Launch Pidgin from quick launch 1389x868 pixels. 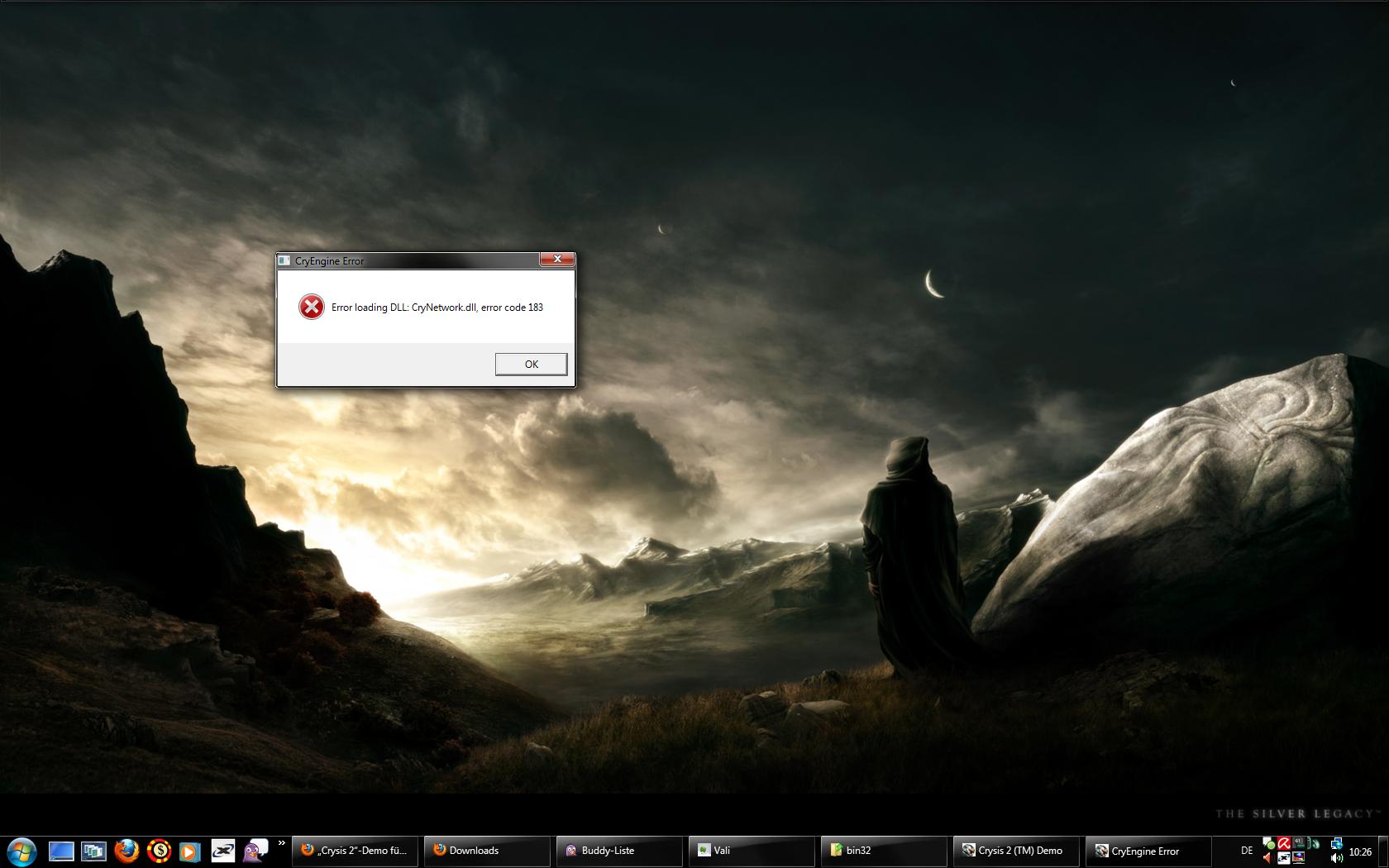tap(256, 851)
